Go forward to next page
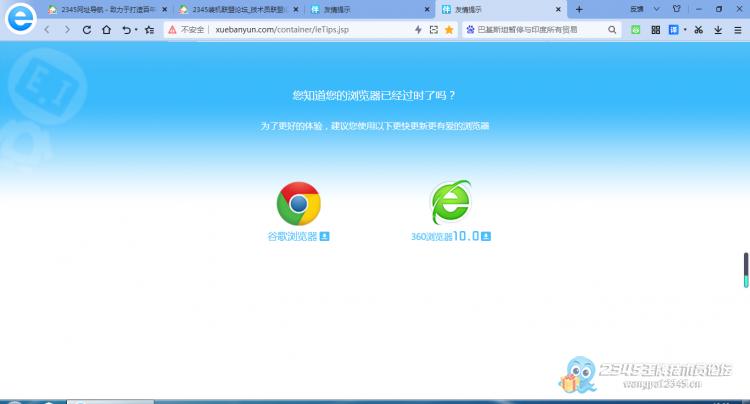Image resolution: width=750 pixels, height=404 pixels. 67,30
